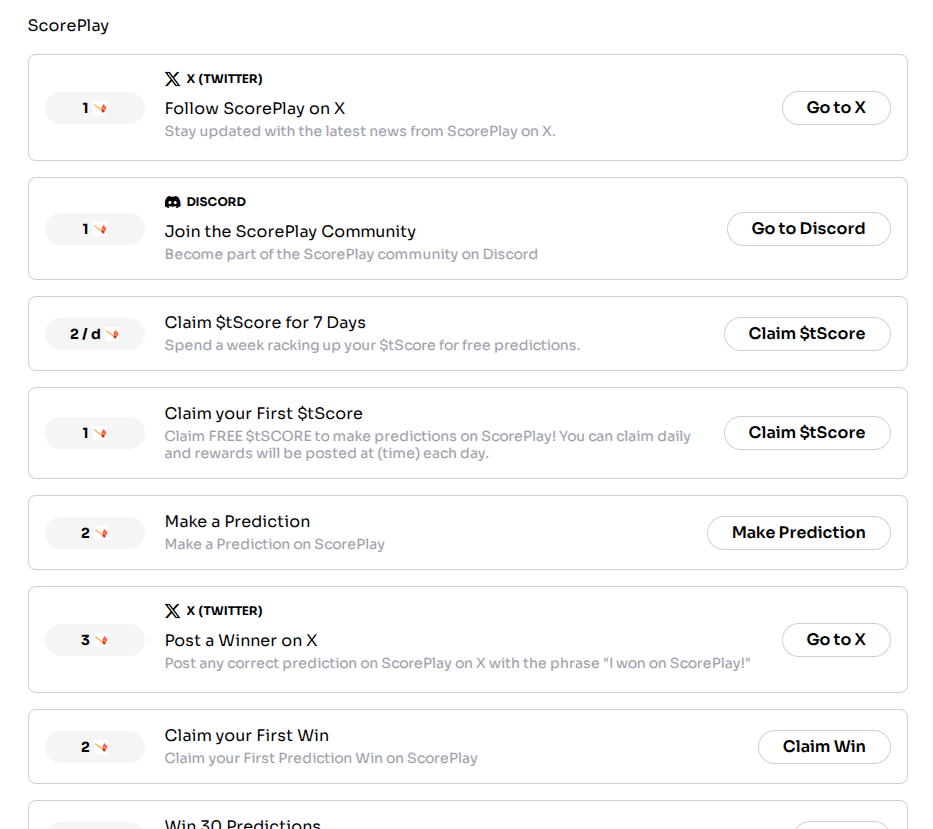The image size is (933, 829).
Task: Click Go to X for Post a Winner
Action: click(x=836, y=640)
